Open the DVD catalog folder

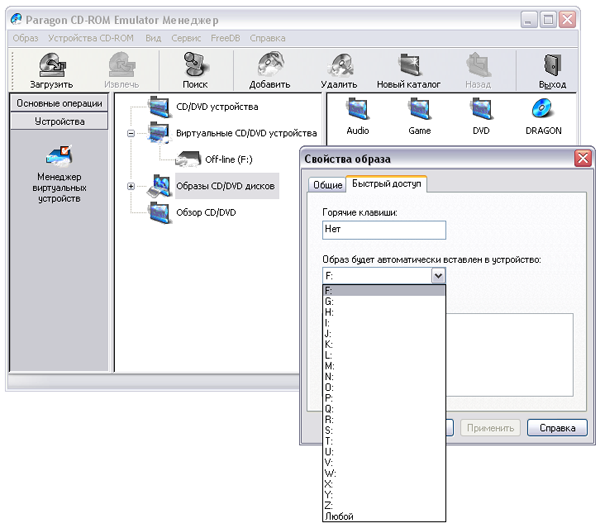tap(481, 109)
